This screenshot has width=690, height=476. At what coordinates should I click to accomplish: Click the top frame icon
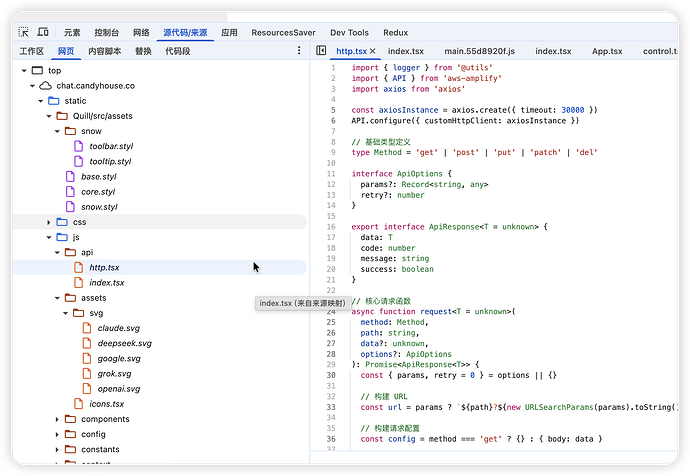pyautogui.click(x=38, y=70)
